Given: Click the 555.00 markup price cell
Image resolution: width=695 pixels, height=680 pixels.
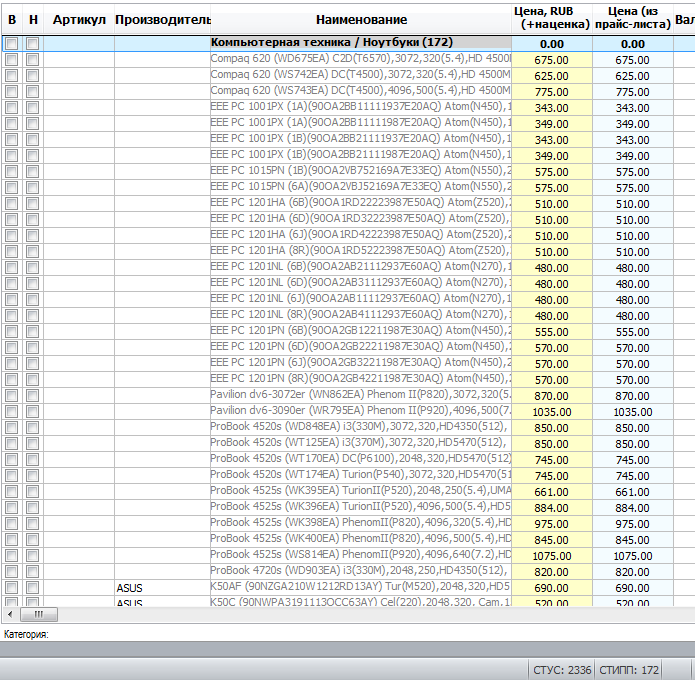Looking at the screenshot, I should [552, 332].
